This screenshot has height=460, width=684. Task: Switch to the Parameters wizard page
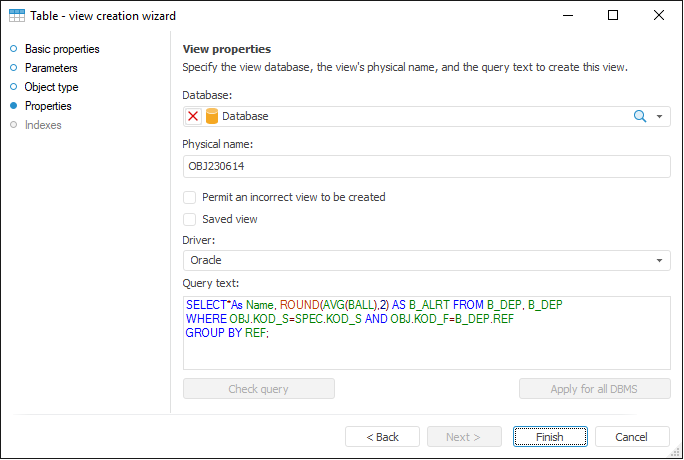coord(51,68)
